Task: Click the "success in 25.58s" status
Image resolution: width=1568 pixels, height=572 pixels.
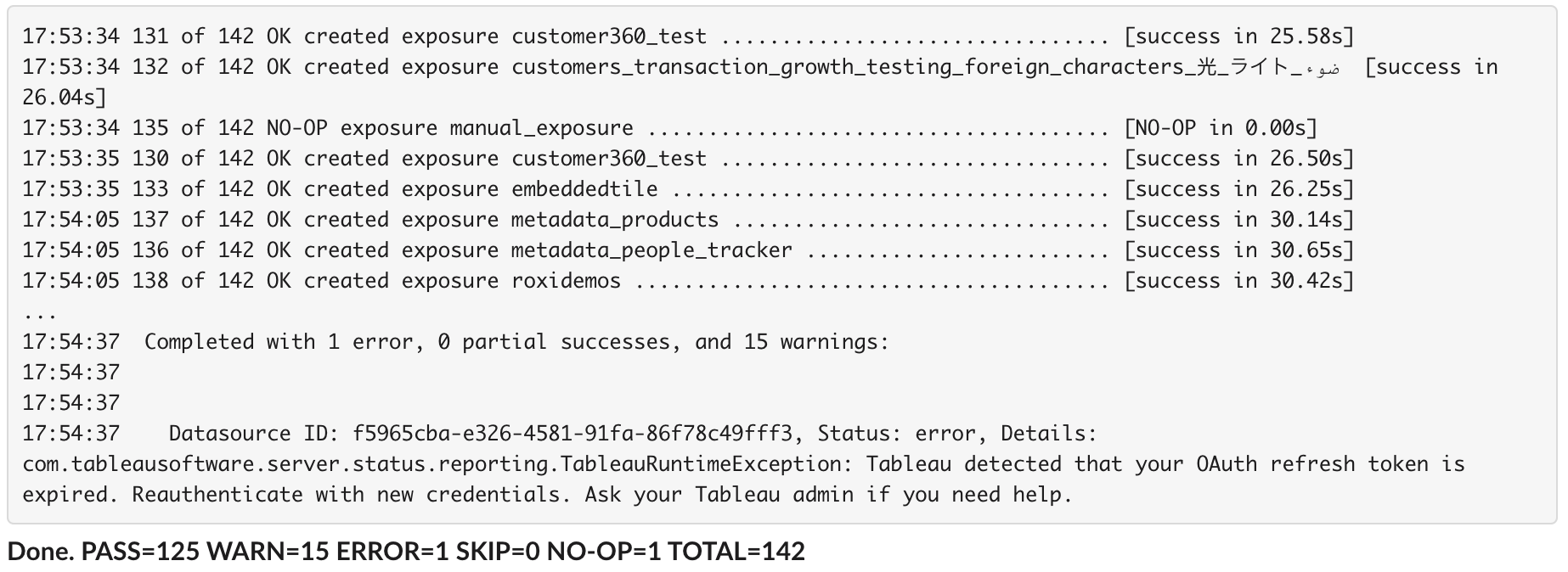Action: click(x=1238, y=36)
